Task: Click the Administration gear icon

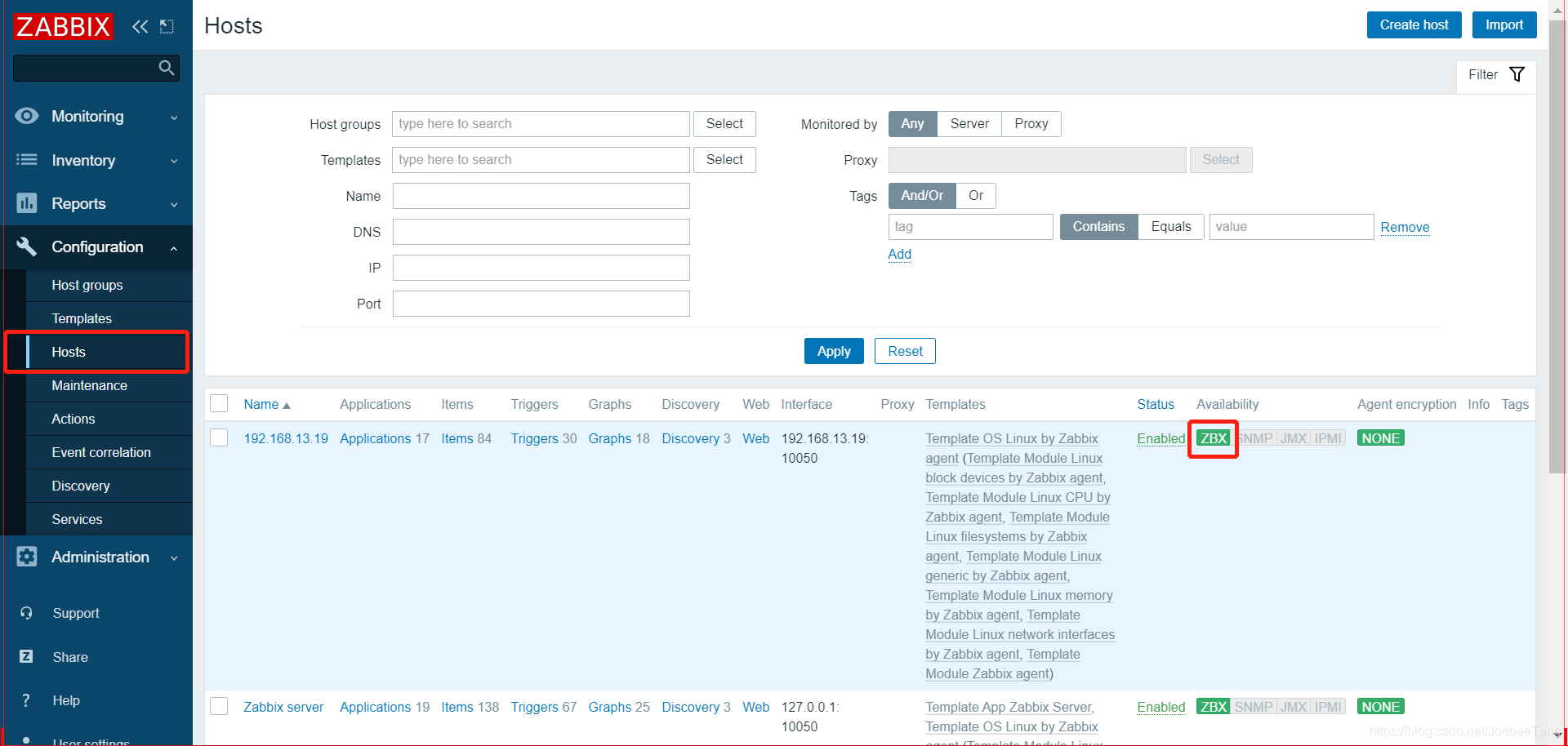Action: (27, 557)
